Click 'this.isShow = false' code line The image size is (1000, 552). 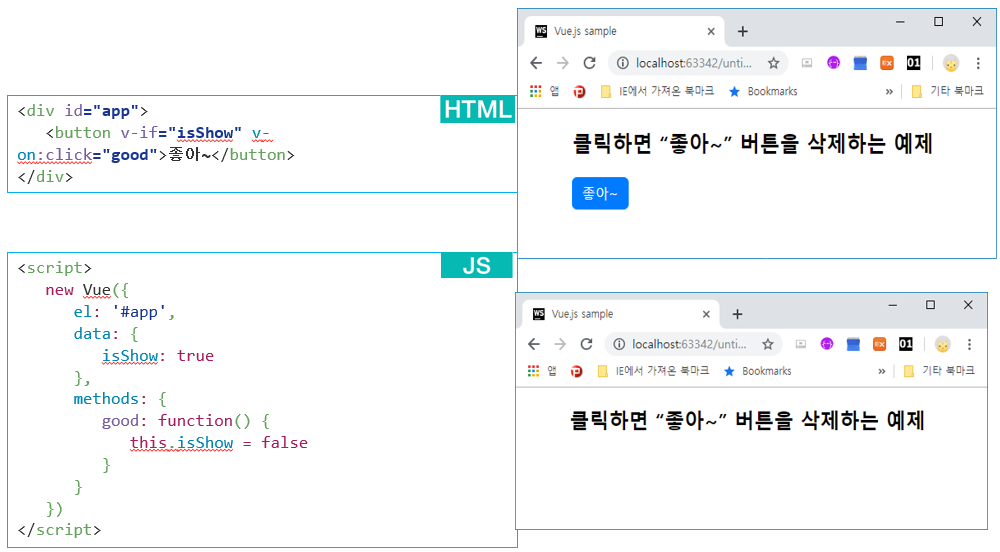coord(219,442)
